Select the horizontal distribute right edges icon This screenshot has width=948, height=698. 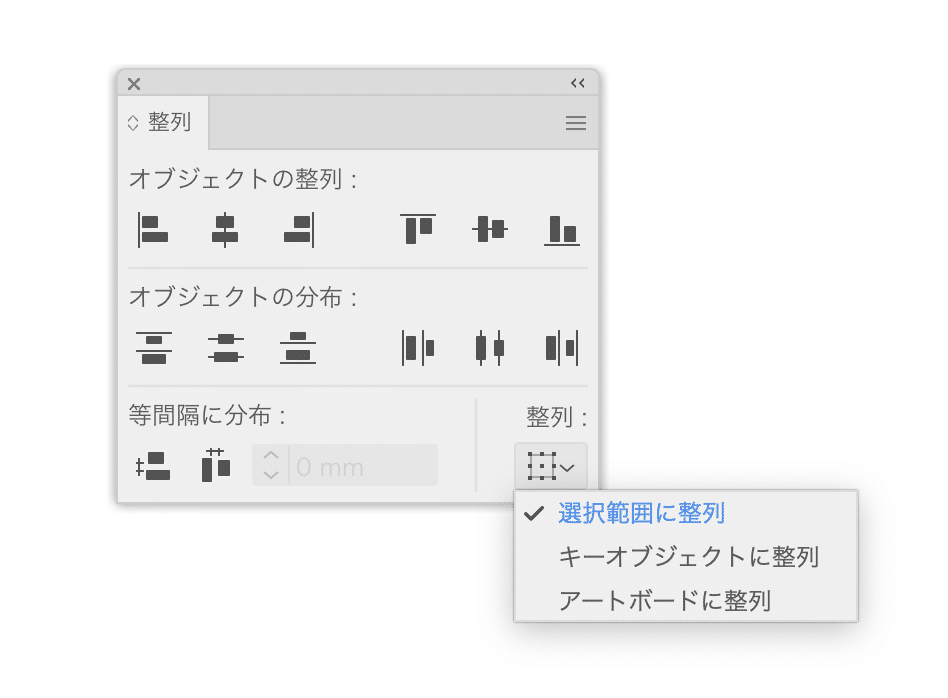[x=561, y=347]
